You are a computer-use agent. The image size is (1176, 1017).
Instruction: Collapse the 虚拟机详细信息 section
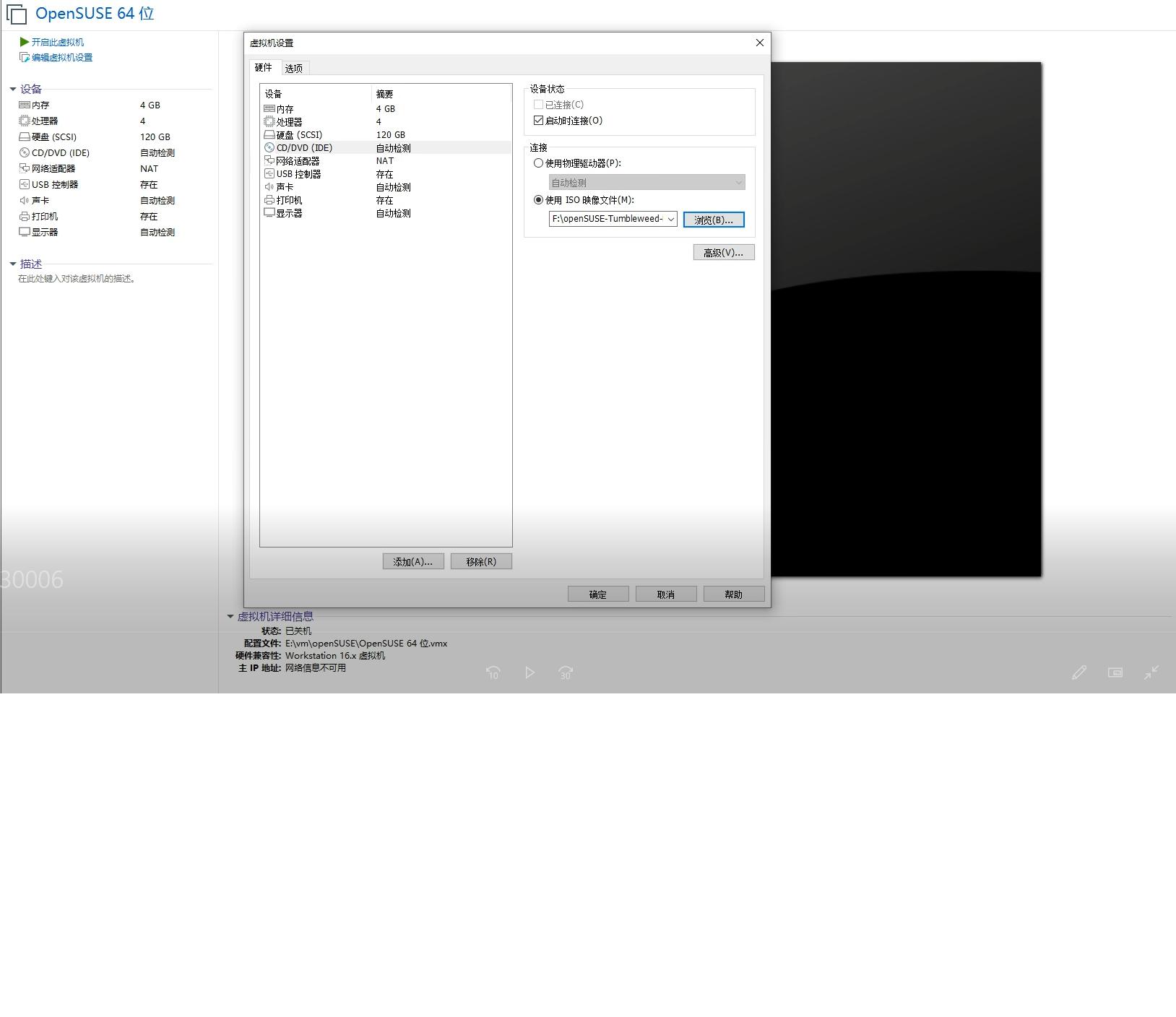[230, 616]
